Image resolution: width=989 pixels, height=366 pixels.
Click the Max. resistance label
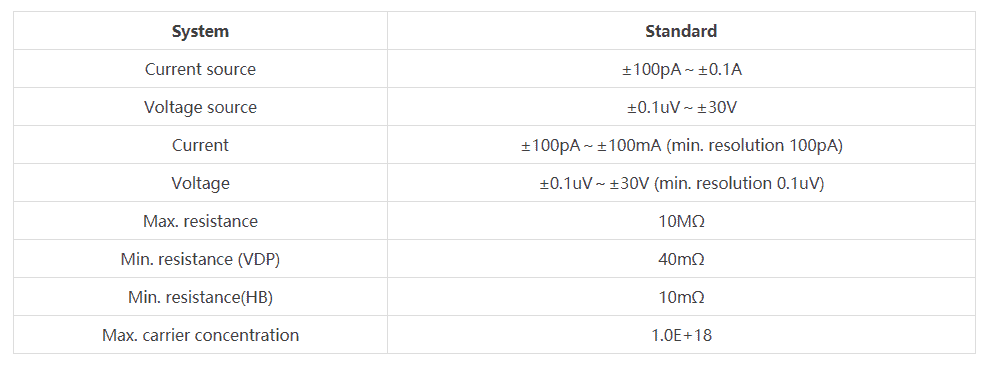pos(201,221)
